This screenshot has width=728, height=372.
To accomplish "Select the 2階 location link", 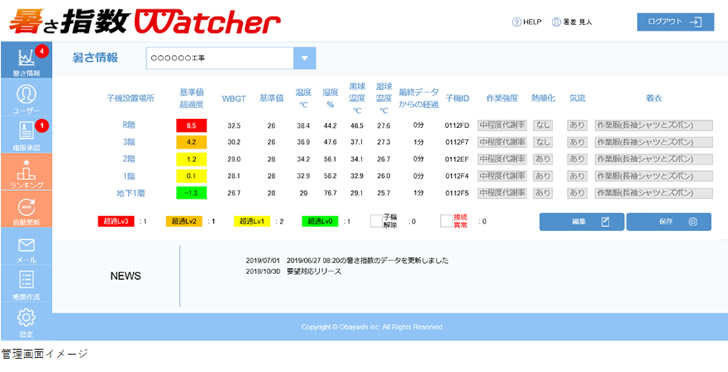I will pos(128,159).
